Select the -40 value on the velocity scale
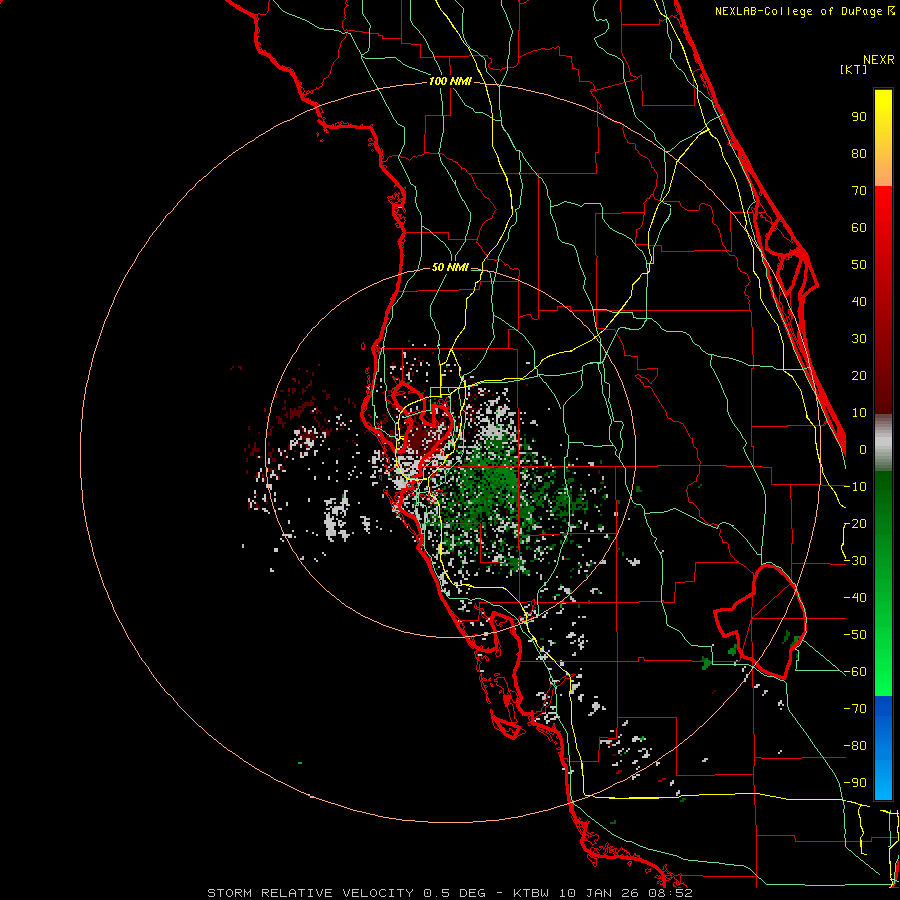 pyautogui.click(x=855, y=598)
